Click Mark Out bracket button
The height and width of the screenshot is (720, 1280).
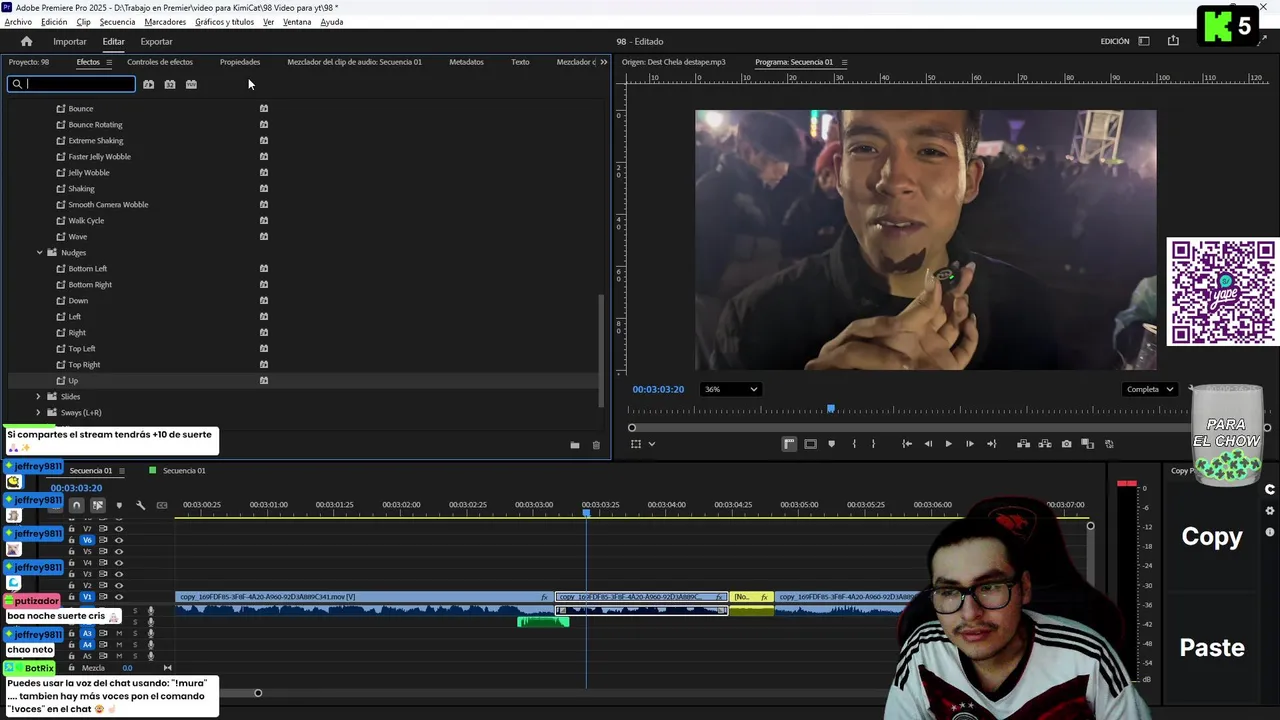(x=873, y=444)
